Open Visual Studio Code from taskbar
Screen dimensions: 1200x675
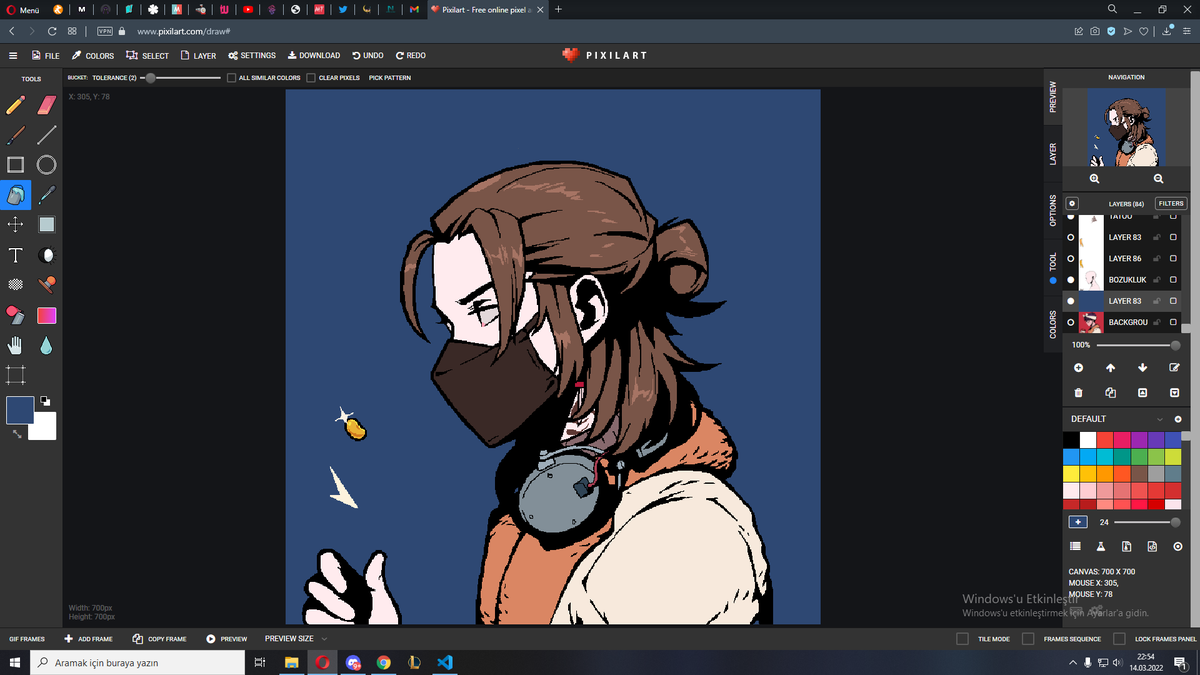pos(445,662)
